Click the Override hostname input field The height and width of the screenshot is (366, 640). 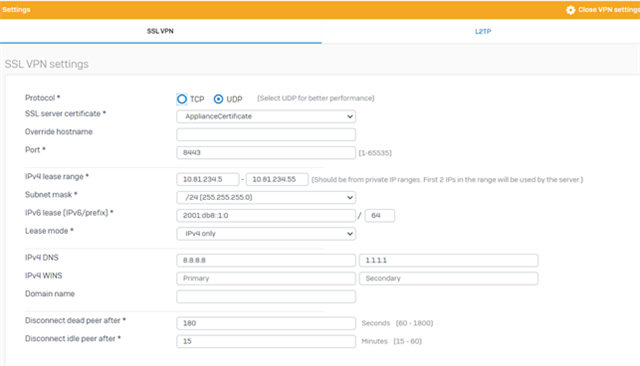coord(266,134)
